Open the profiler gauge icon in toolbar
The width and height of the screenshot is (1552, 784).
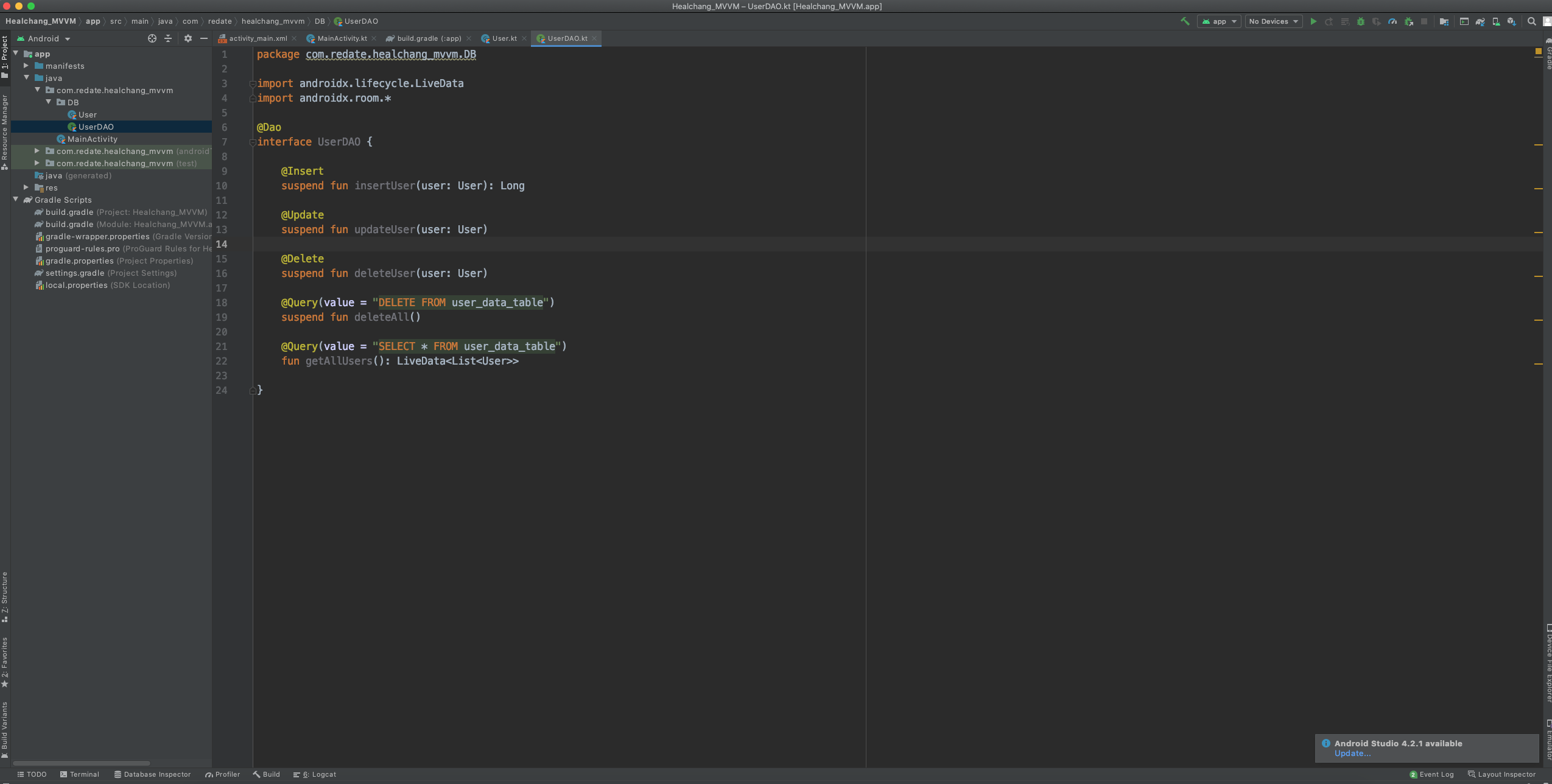point(1392,21)
